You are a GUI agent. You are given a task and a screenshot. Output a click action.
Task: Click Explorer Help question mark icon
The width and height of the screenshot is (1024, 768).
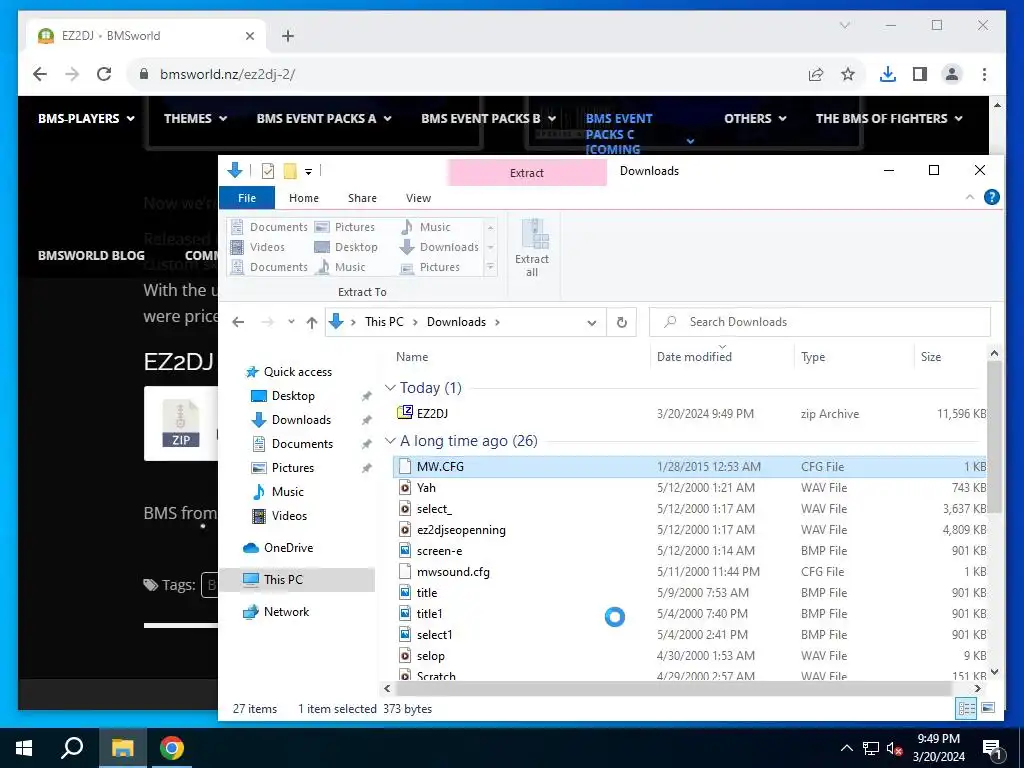(991, 197)
